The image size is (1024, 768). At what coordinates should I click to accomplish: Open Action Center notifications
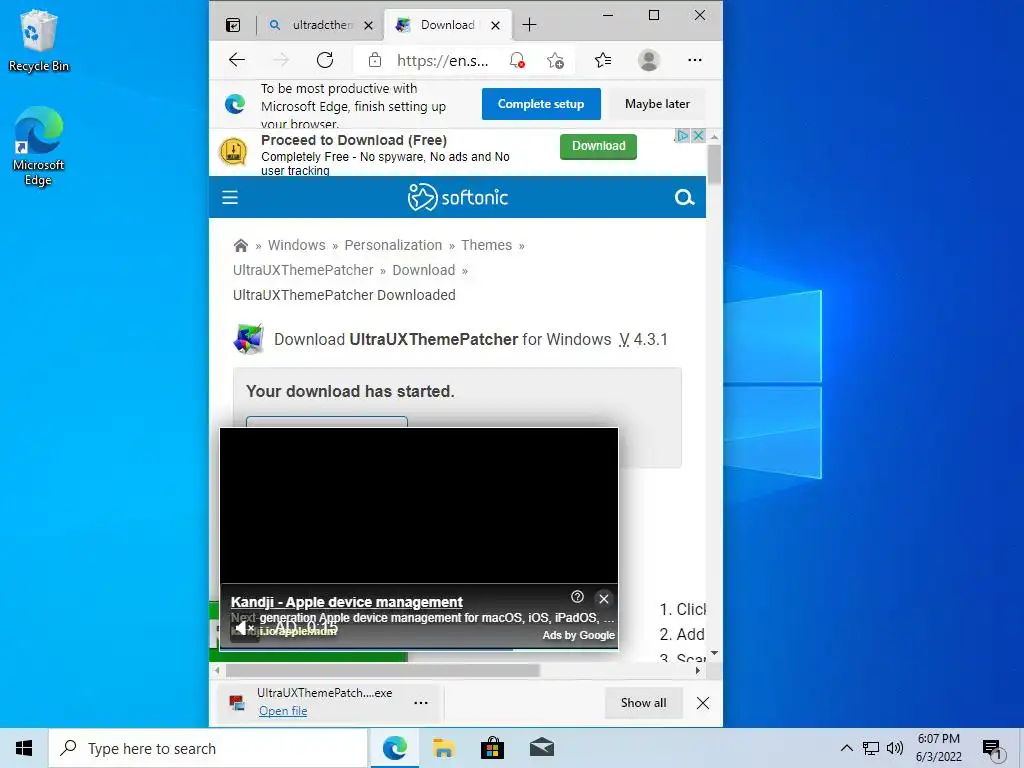pyautogui.click(x=993, y=749)
